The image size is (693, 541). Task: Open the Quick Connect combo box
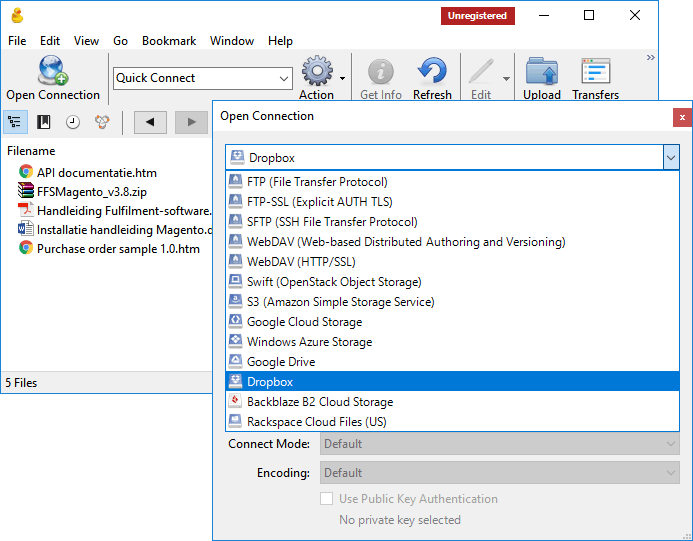point(203,78)
